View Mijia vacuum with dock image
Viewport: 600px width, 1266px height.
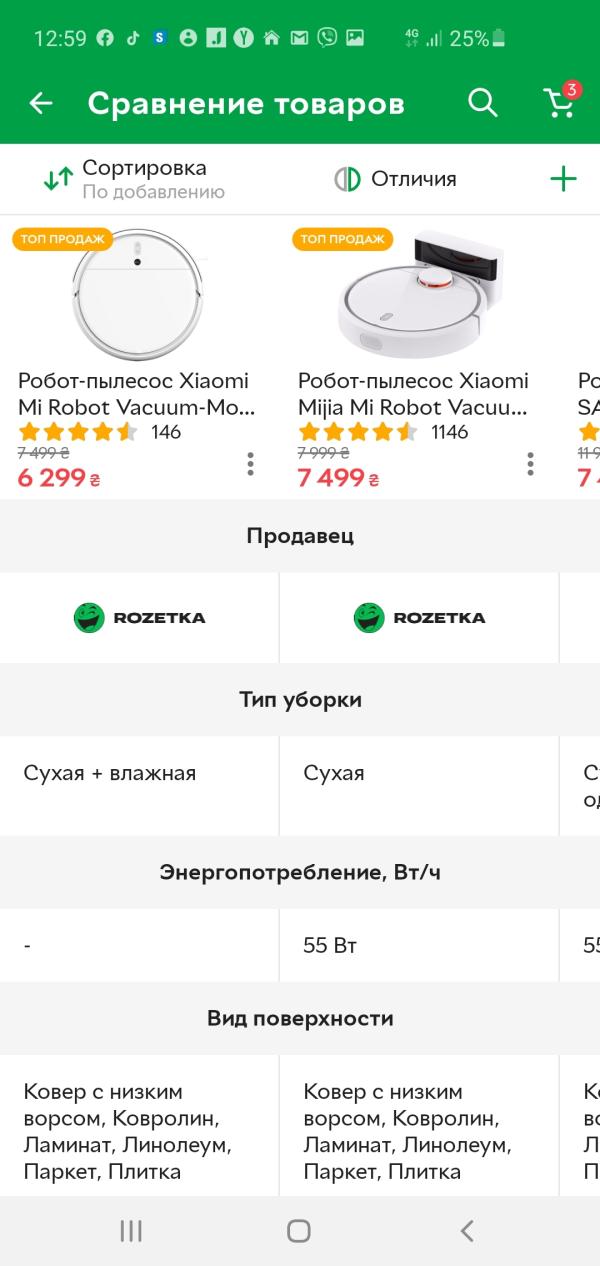coord(418,292)
